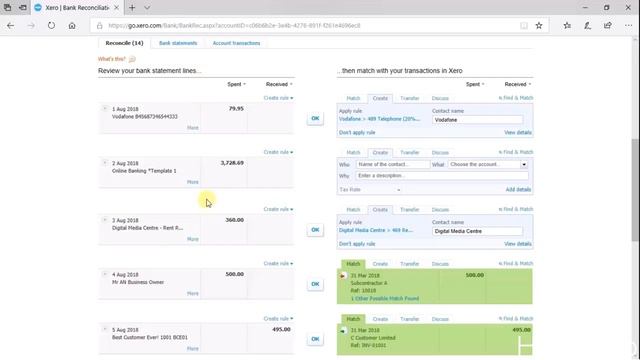The width and height of the screenshot is (640, 360).
Task: Click More on the Vodafone statement line
Action: [x=193, y=128]
